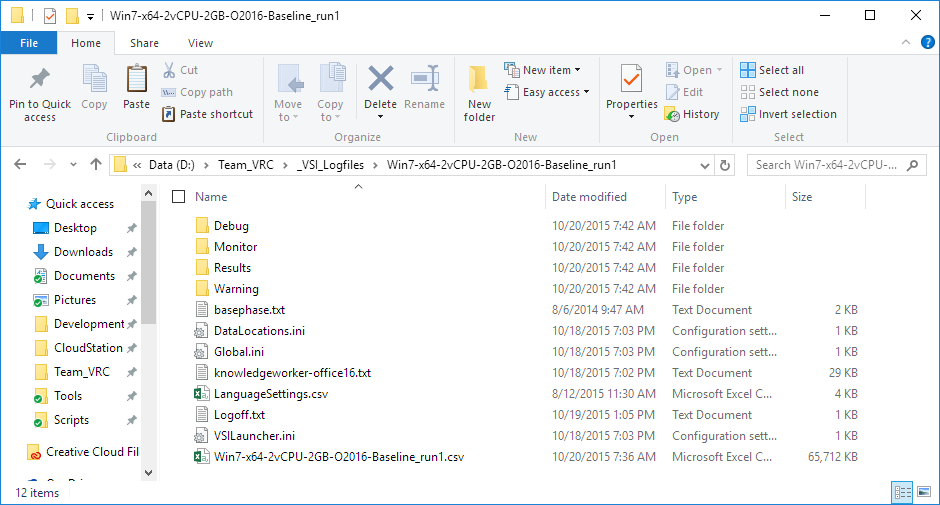Click the search magnifier icon
Viewport: 940px width, 505px height.
tap(912, 165)
